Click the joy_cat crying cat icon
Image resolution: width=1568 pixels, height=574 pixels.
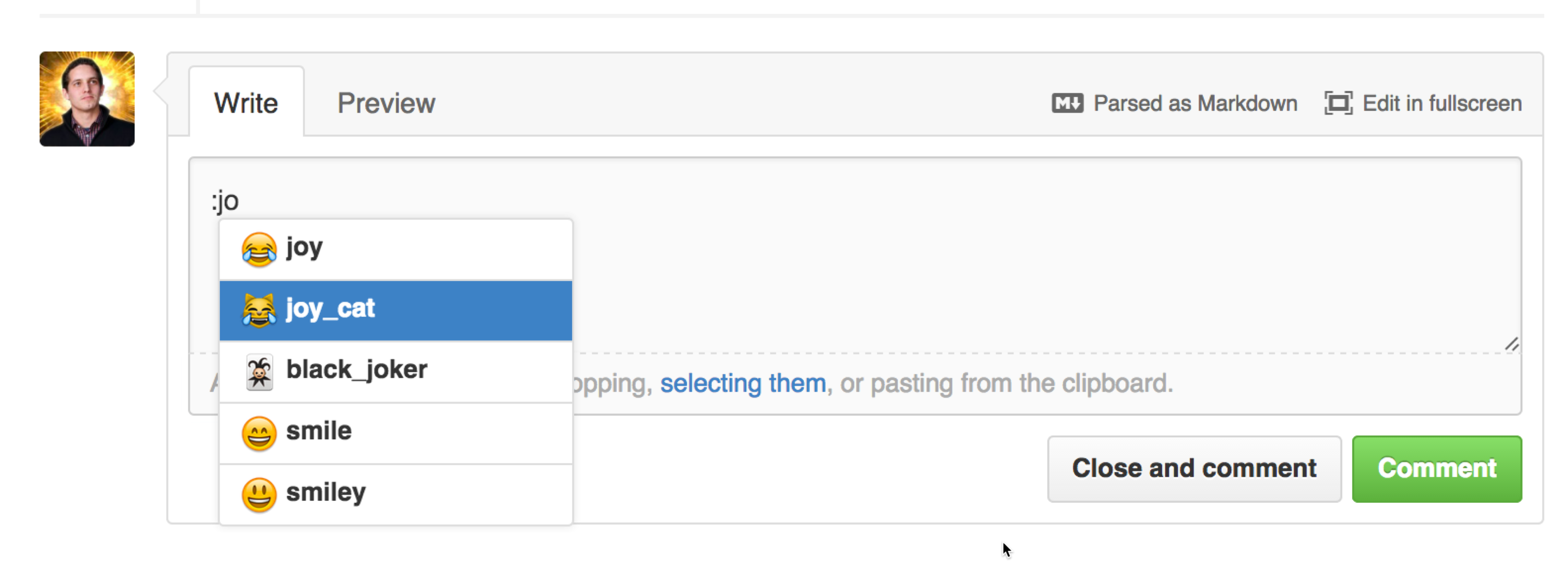coord(259,310)
